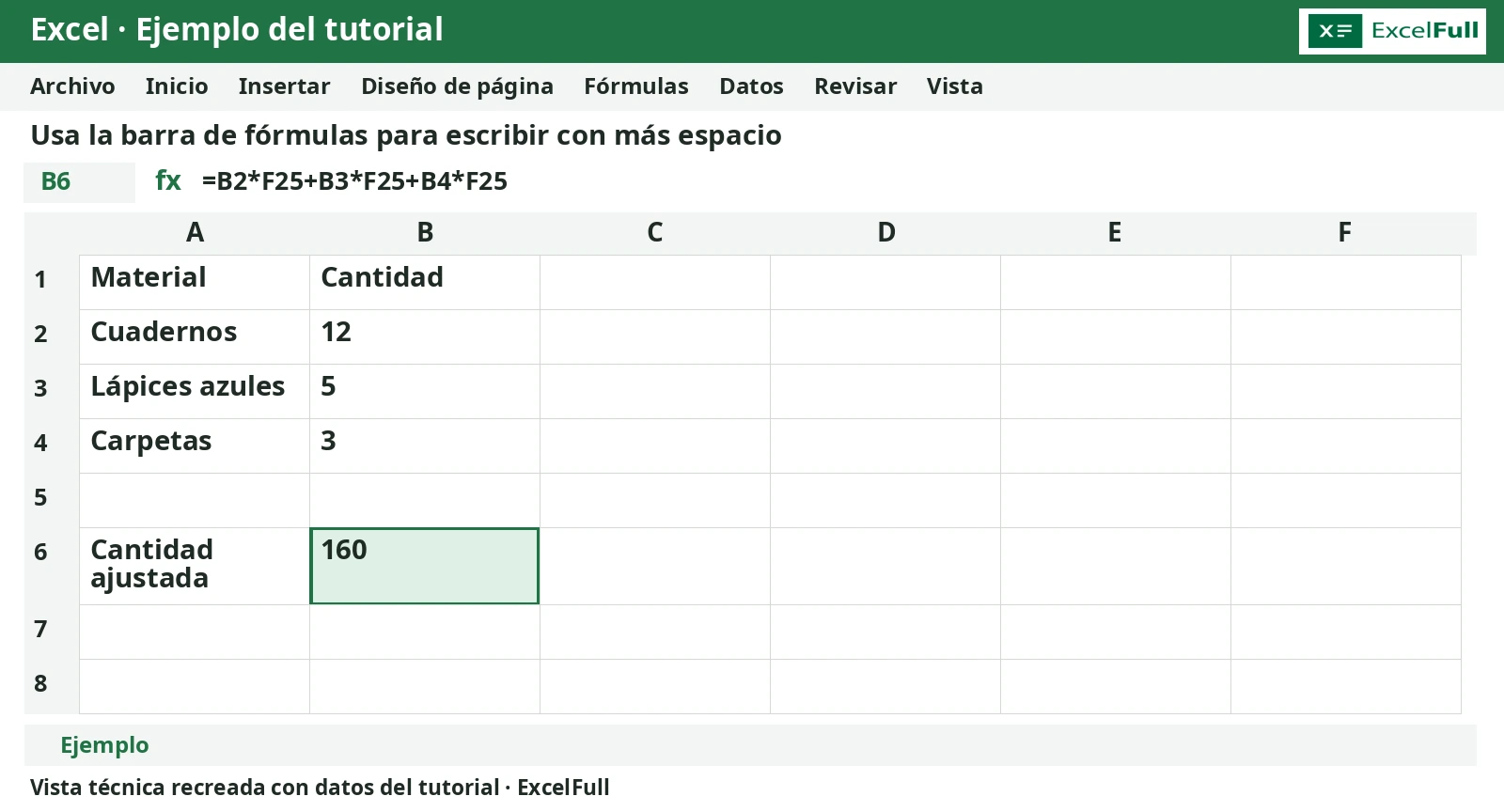Select column C header

[655, 233]
